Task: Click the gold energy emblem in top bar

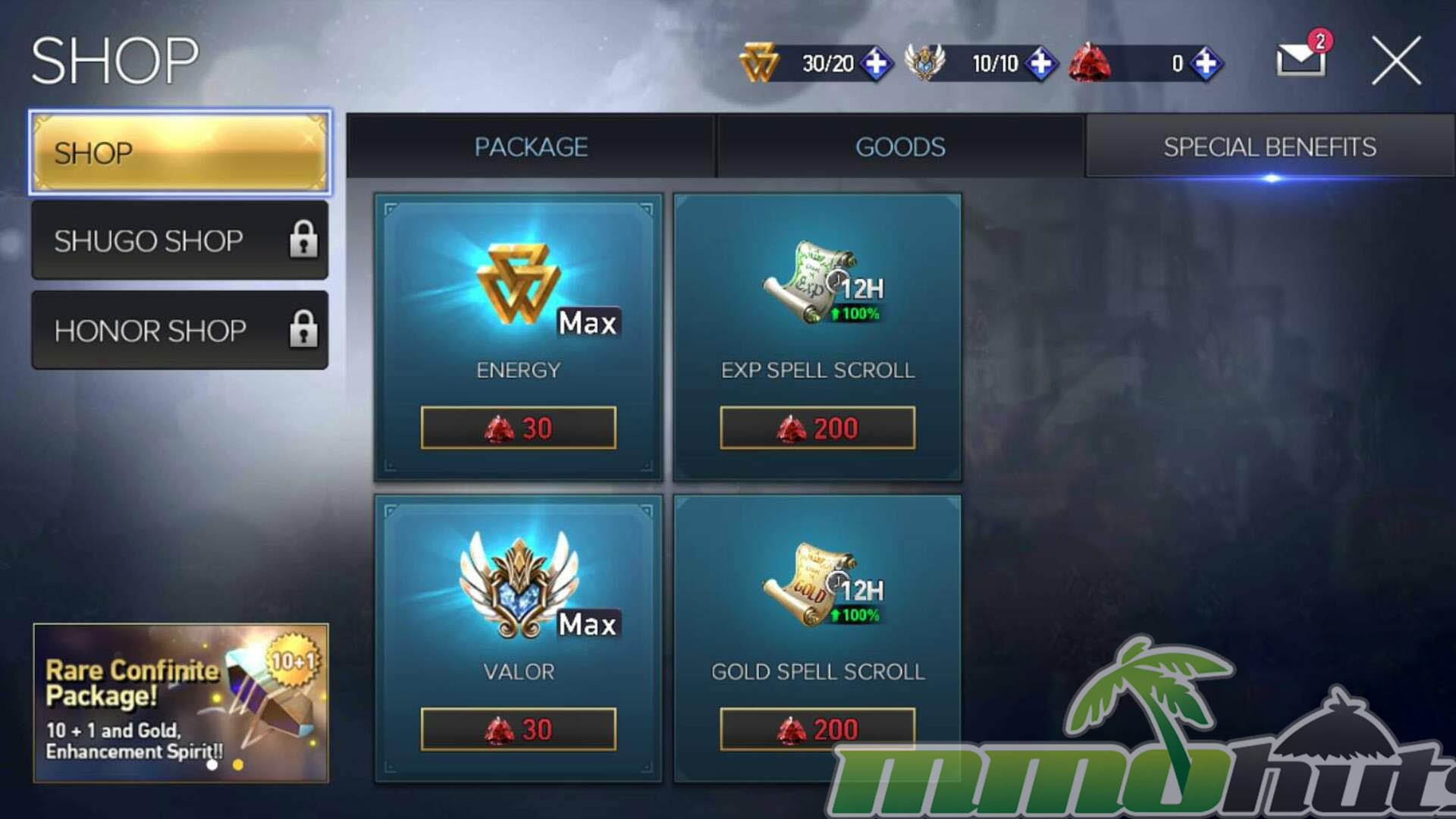Action: pyautogui.click(x=759, y=62)
